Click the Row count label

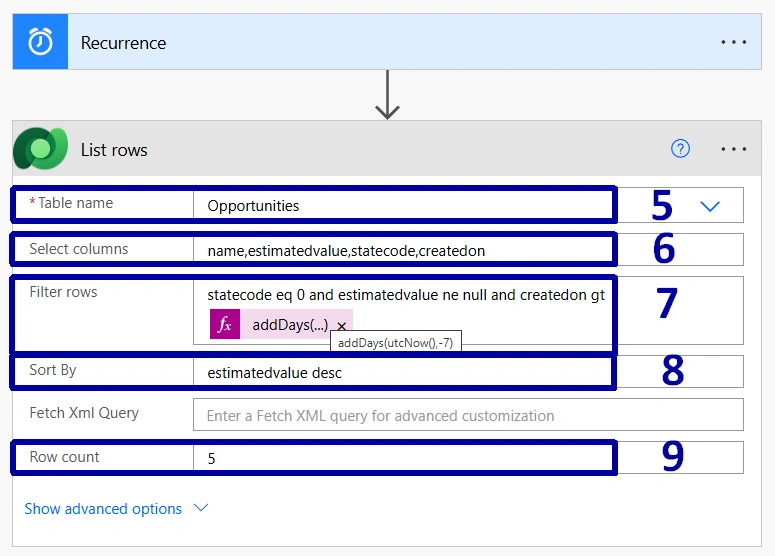[x=64, y=457]
